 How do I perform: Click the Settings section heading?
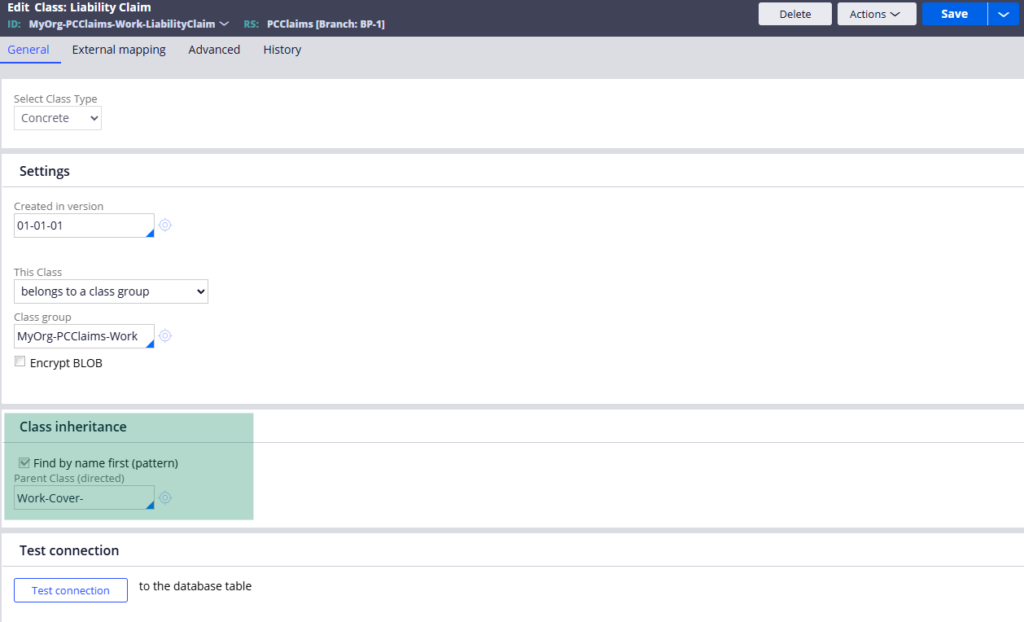pos(44,171)
